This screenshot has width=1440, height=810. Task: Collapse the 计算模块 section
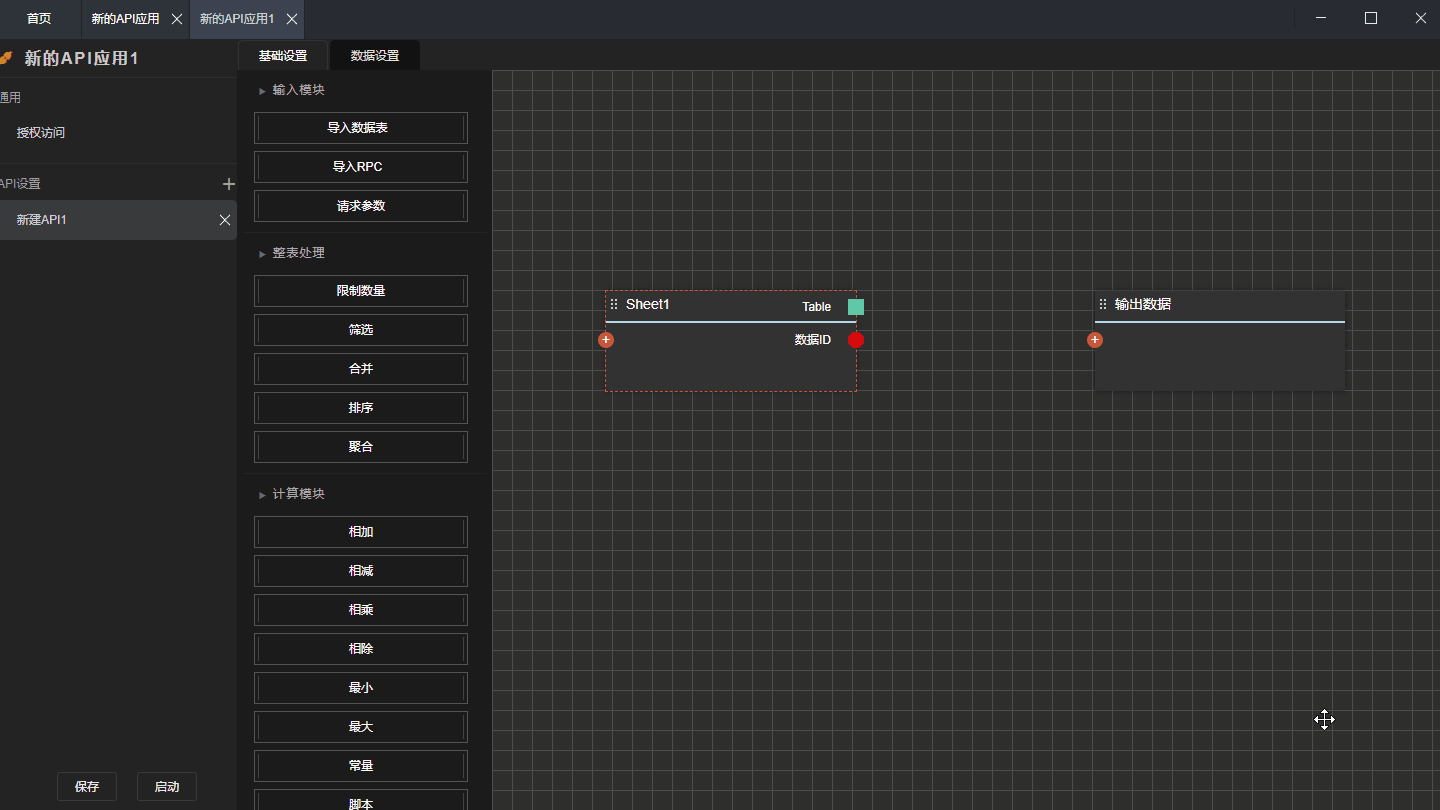point(263,495)
